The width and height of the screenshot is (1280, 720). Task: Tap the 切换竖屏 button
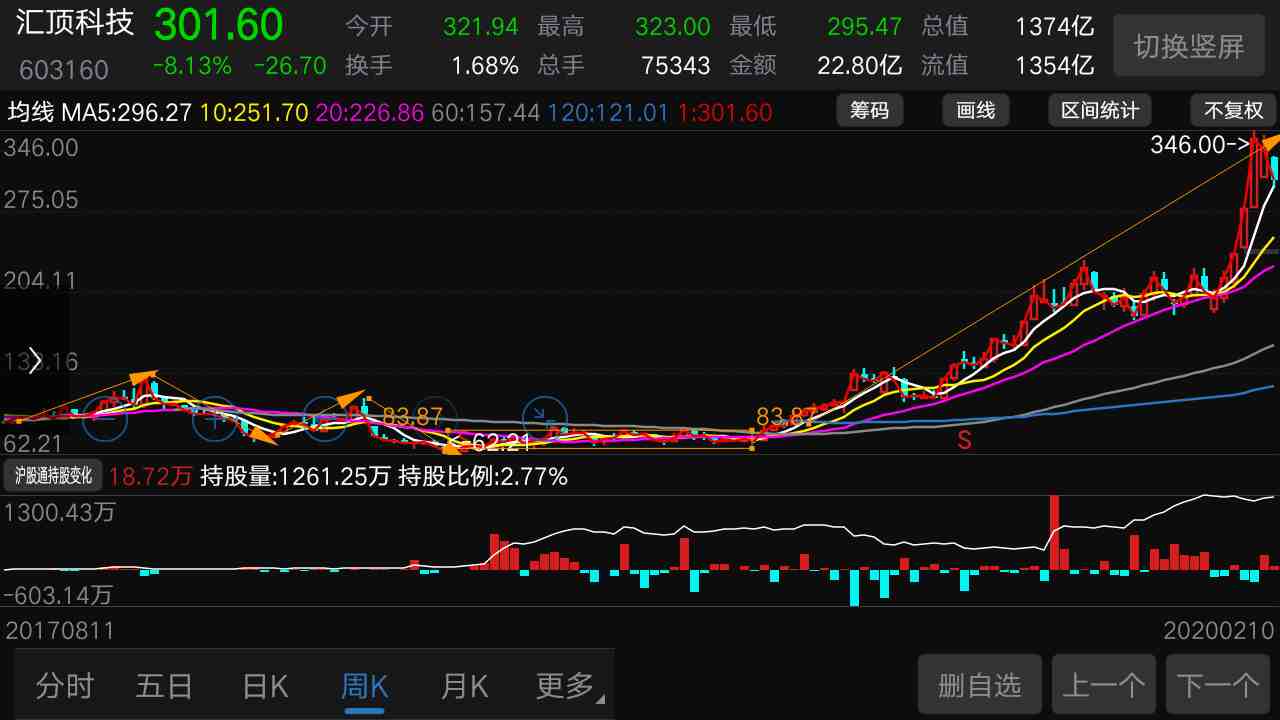coord(1189,46)
